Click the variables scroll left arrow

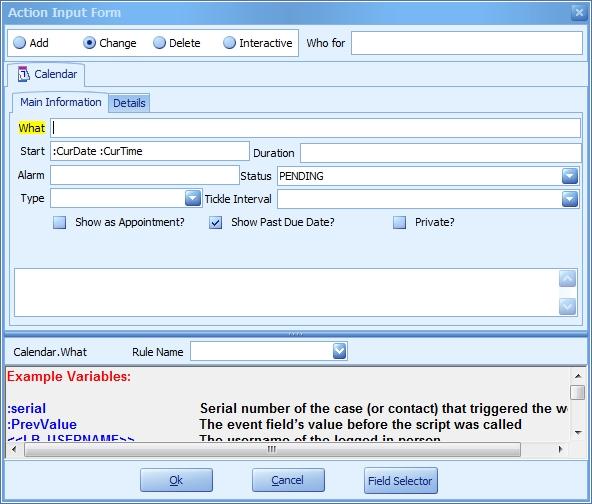14,449
